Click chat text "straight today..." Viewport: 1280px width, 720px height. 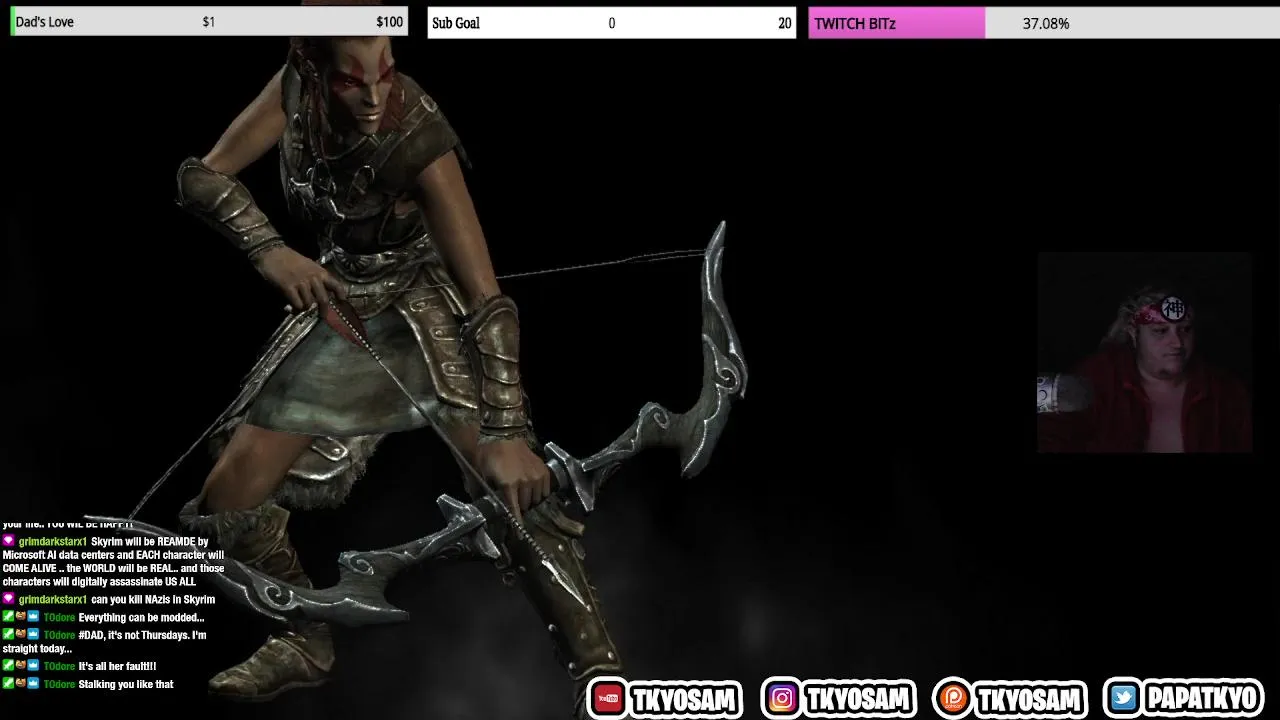pos(37,649)
